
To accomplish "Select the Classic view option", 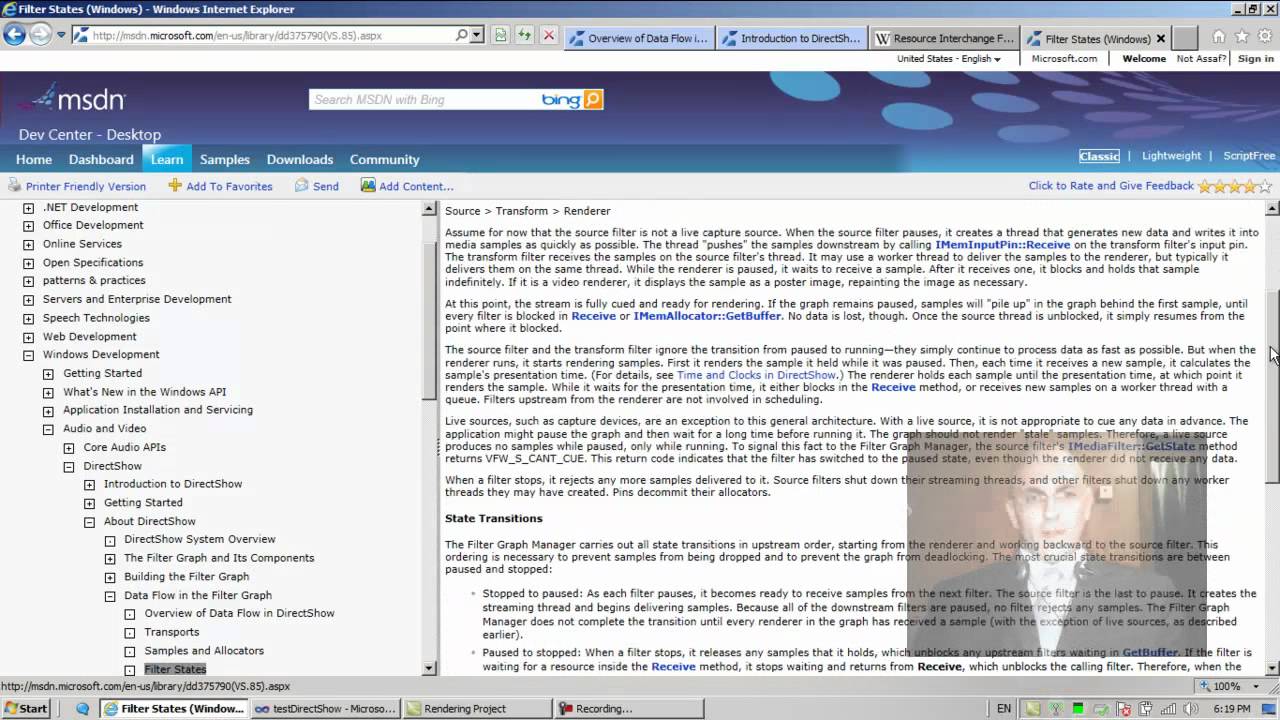I will pyautogui.click(x=1099, y=156).
